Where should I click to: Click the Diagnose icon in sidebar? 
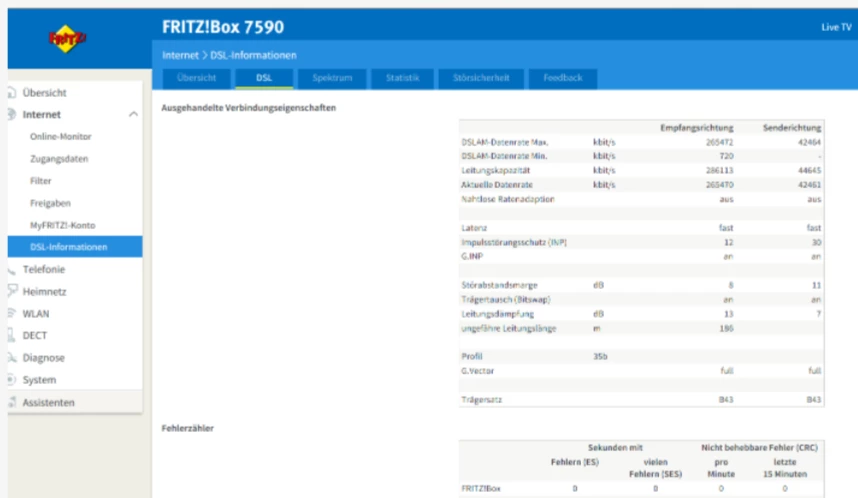[11, 357]
